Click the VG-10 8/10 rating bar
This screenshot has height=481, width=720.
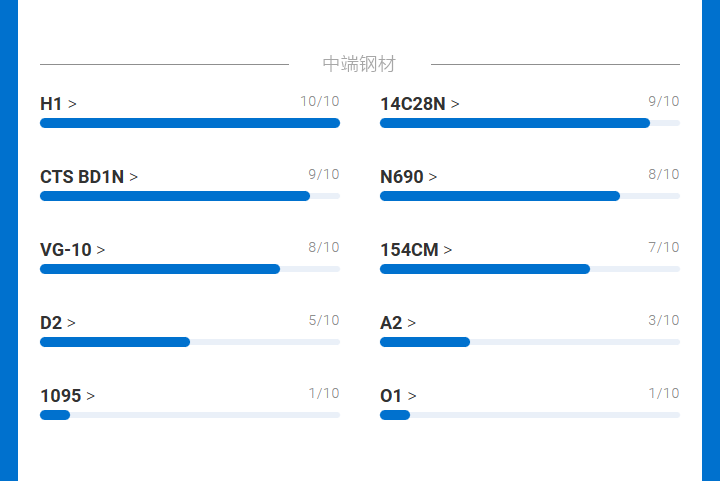(190, 269)
